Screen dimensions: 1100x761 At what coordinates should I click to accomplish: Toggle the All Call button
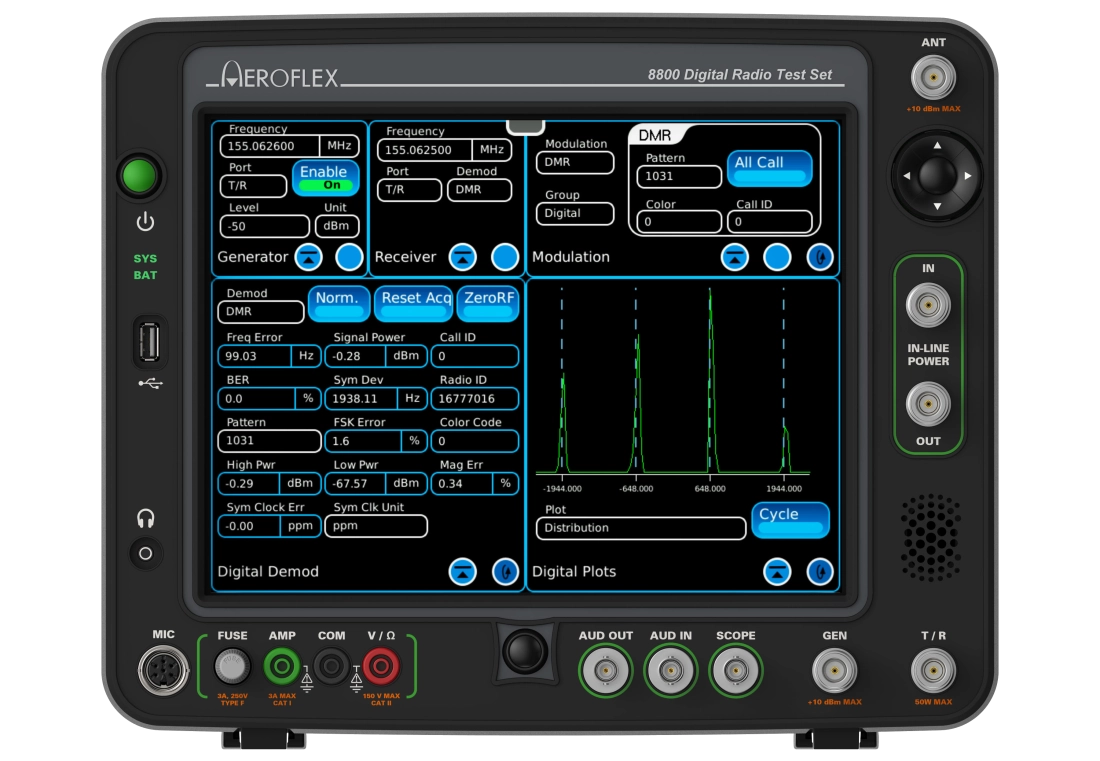tap(769, 168)
